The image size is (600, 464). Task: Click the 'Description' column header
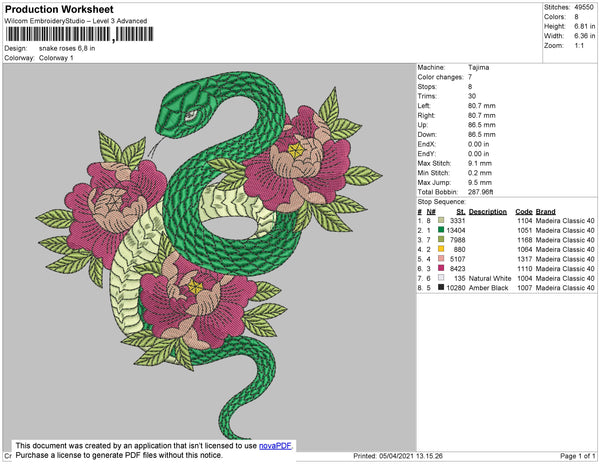(488, 212)
